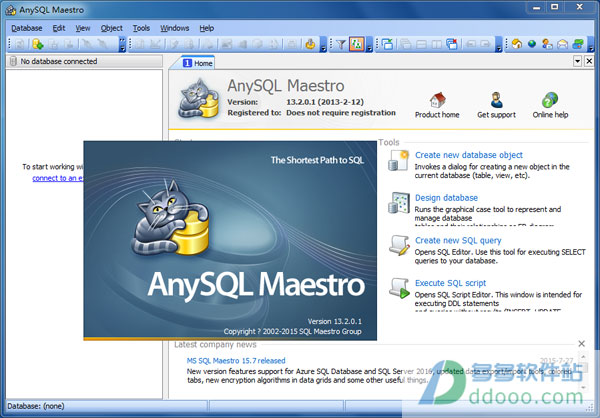Viewport: 600px width, 418px height.
Task: Click the Get support person icon
Action: coord(496,100)
